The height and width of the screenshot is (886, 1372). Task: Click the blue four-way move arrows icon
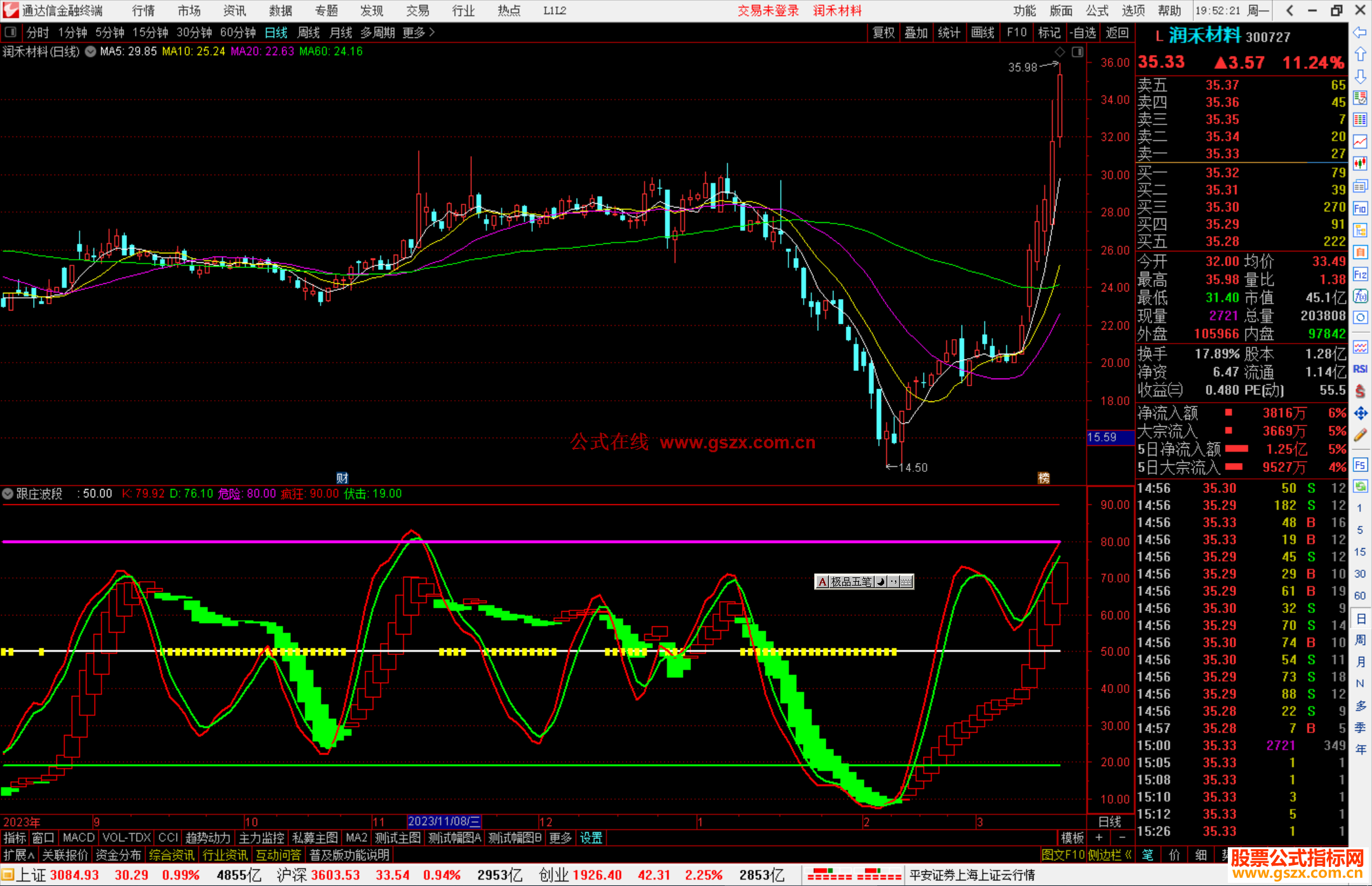click(1360, 413)
